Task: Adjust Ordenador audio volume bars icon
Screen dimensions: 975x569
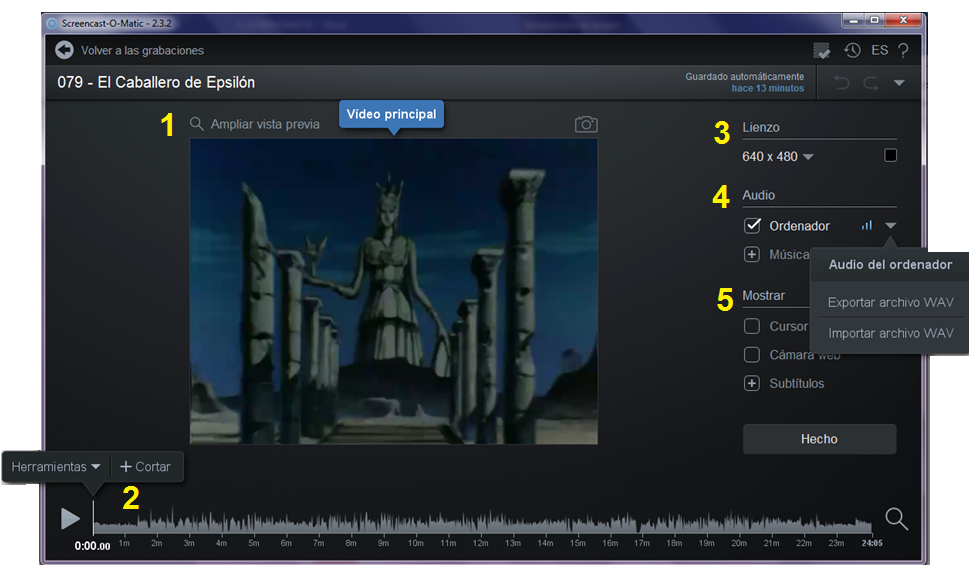Action: tap(867, 225)
